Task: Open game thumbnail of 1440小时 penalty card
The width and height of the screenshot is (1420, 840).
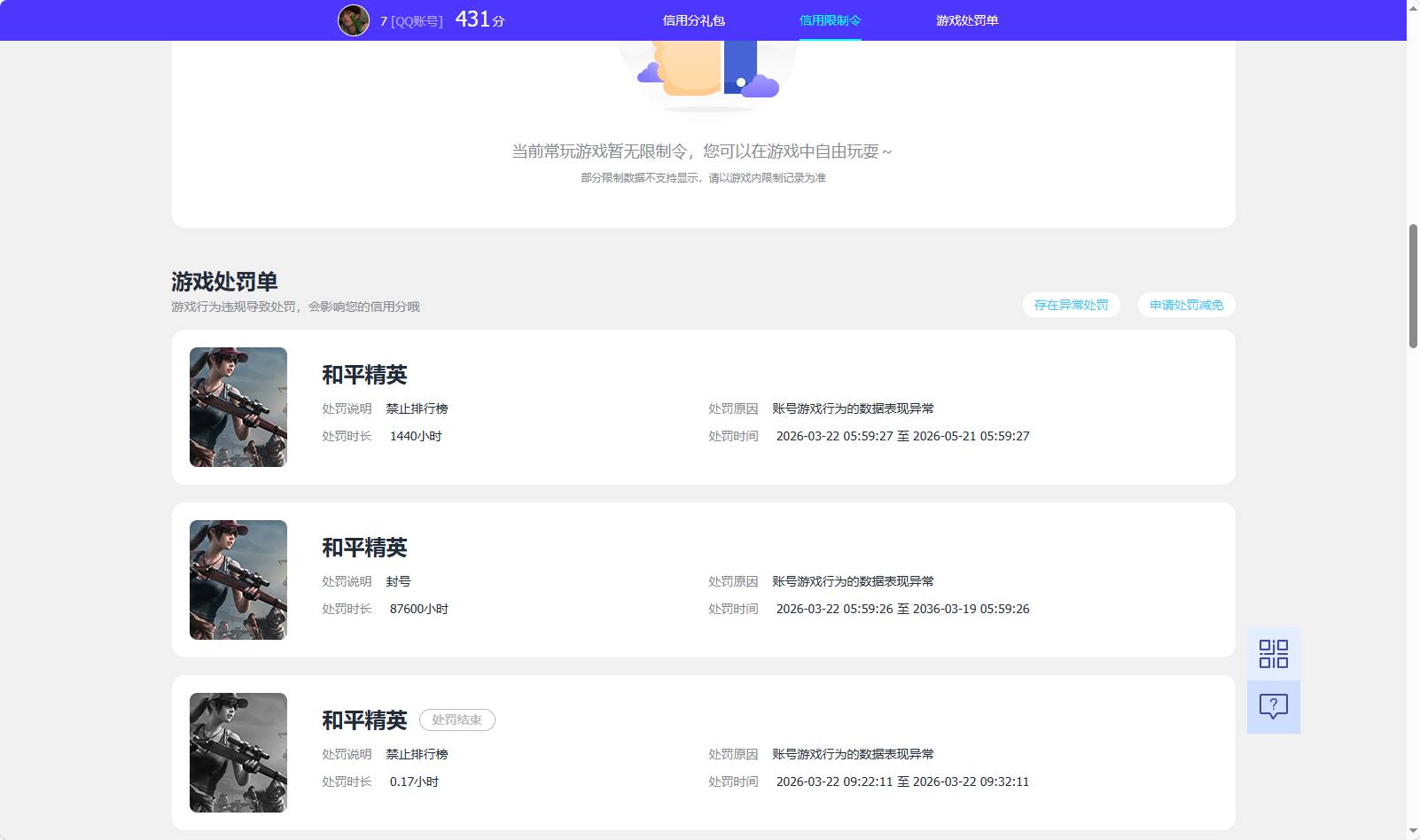Action: click(238, 407)
